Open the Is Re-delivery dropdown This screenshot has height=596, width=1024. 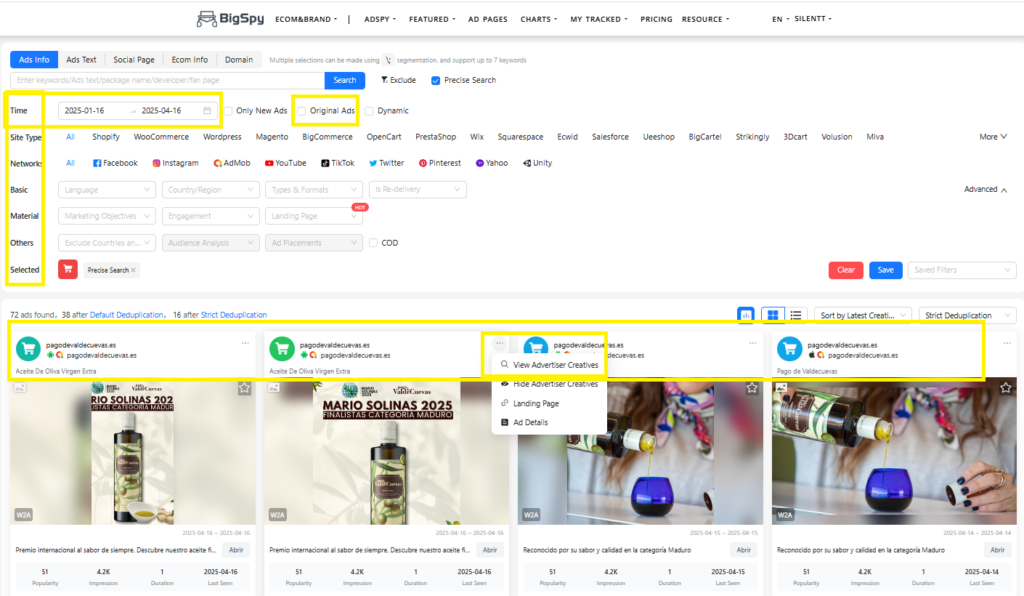point(417,190)
